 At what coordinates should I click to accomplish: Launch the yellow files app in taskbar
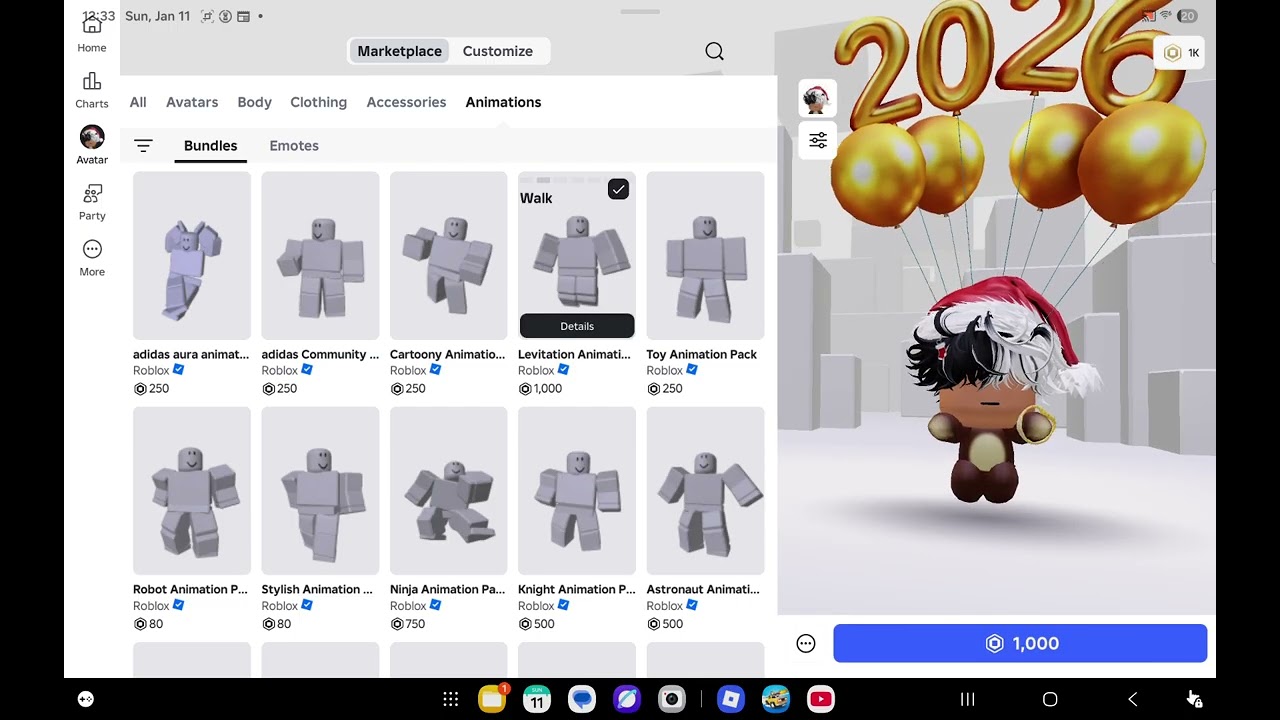click(x=492, y=699)
